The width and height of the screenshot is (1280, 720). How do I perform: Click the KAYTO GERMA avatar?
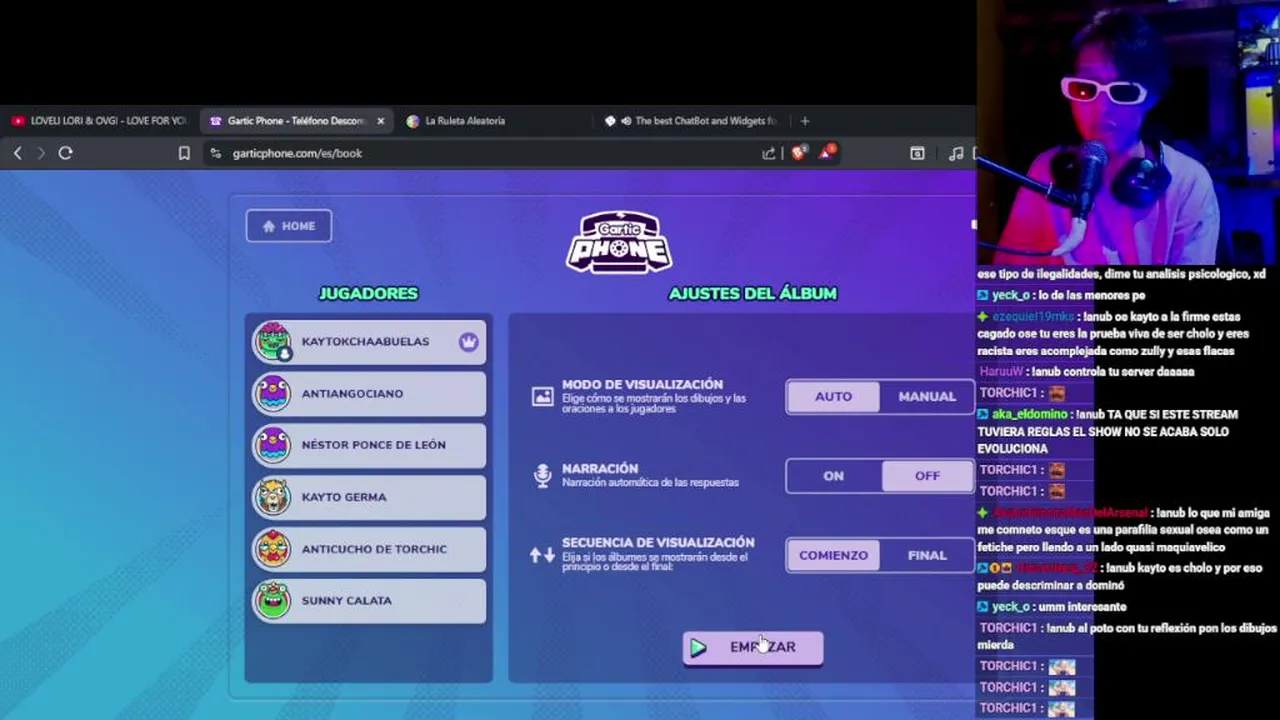pos(273,497)
